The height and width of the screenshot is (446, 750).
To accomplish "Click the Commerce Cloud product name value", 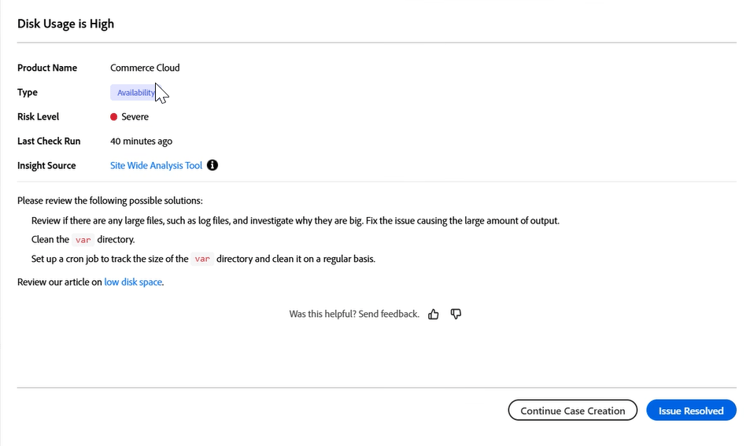I will [145, 68].
